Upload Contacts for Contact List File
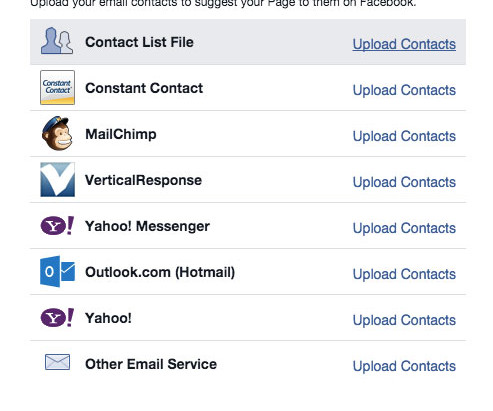 click(x=404, y=44)
